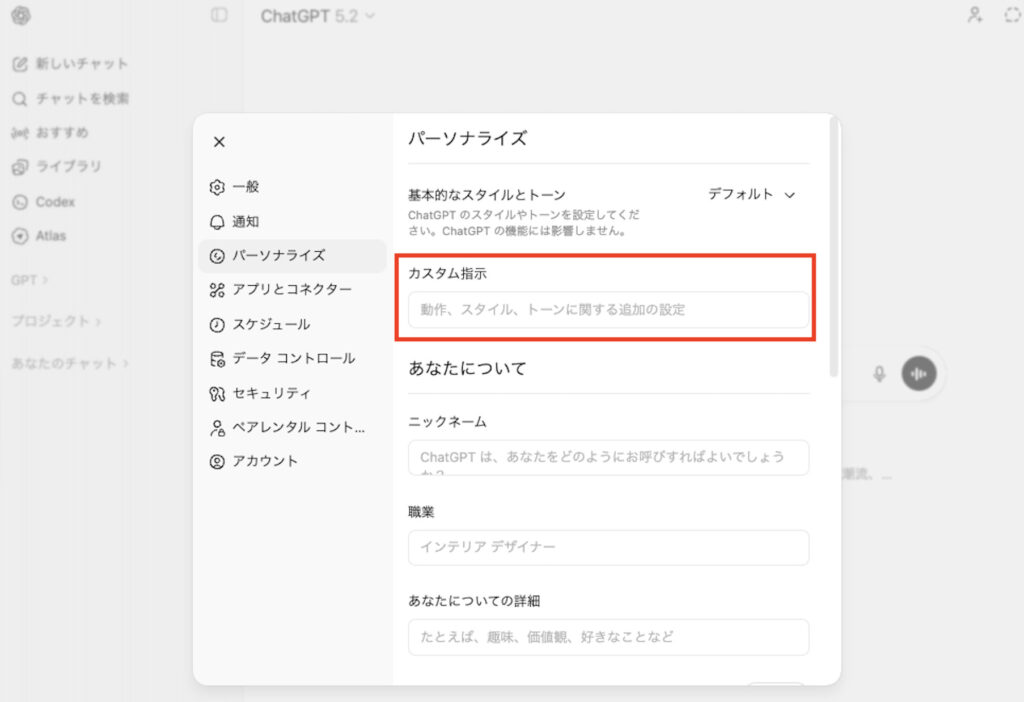
Task: Open Codex from the sidebar
Action: pos(54,202)
